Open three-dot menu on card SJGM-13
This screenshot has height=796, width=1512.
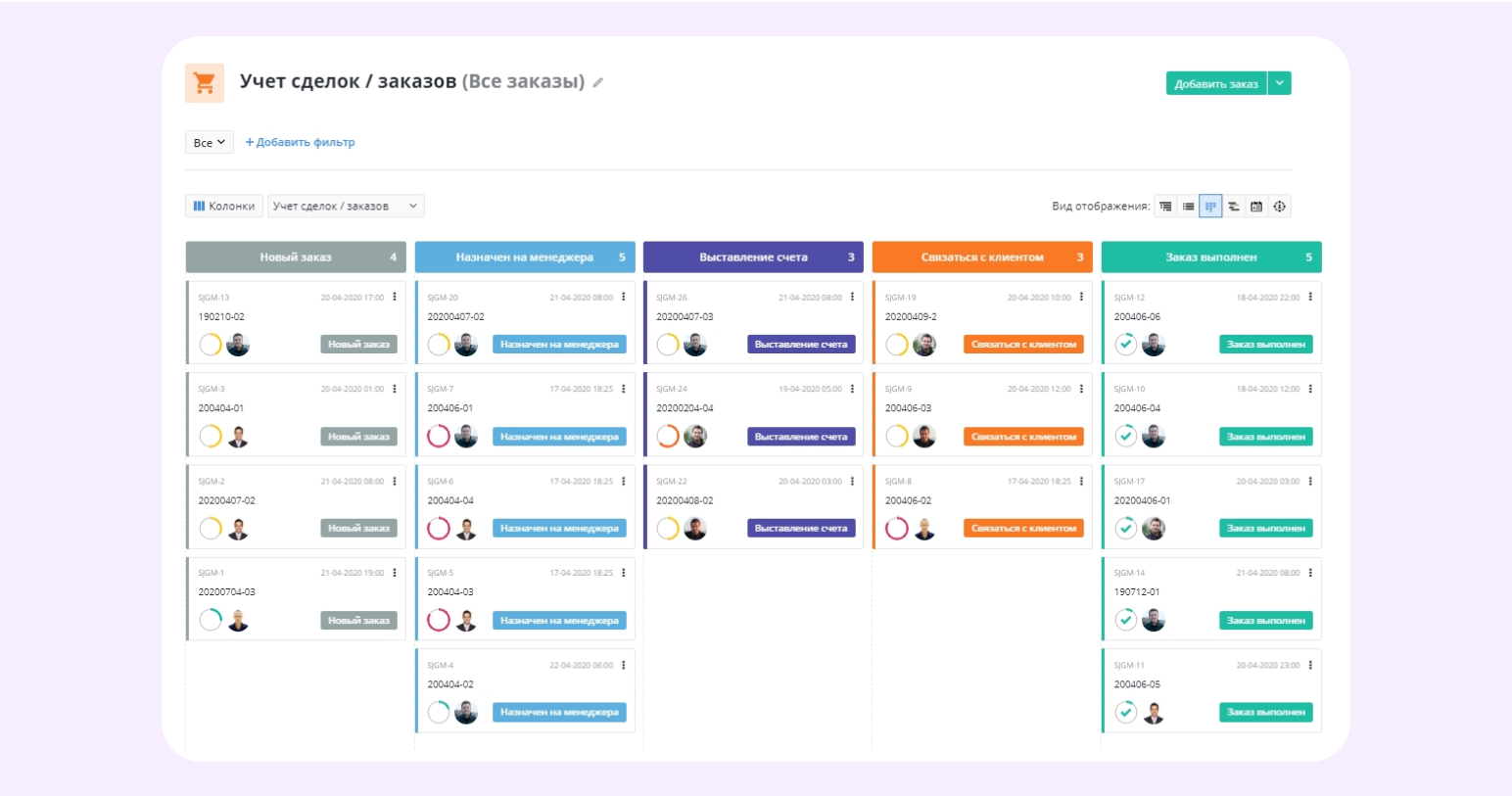(395, 297)
